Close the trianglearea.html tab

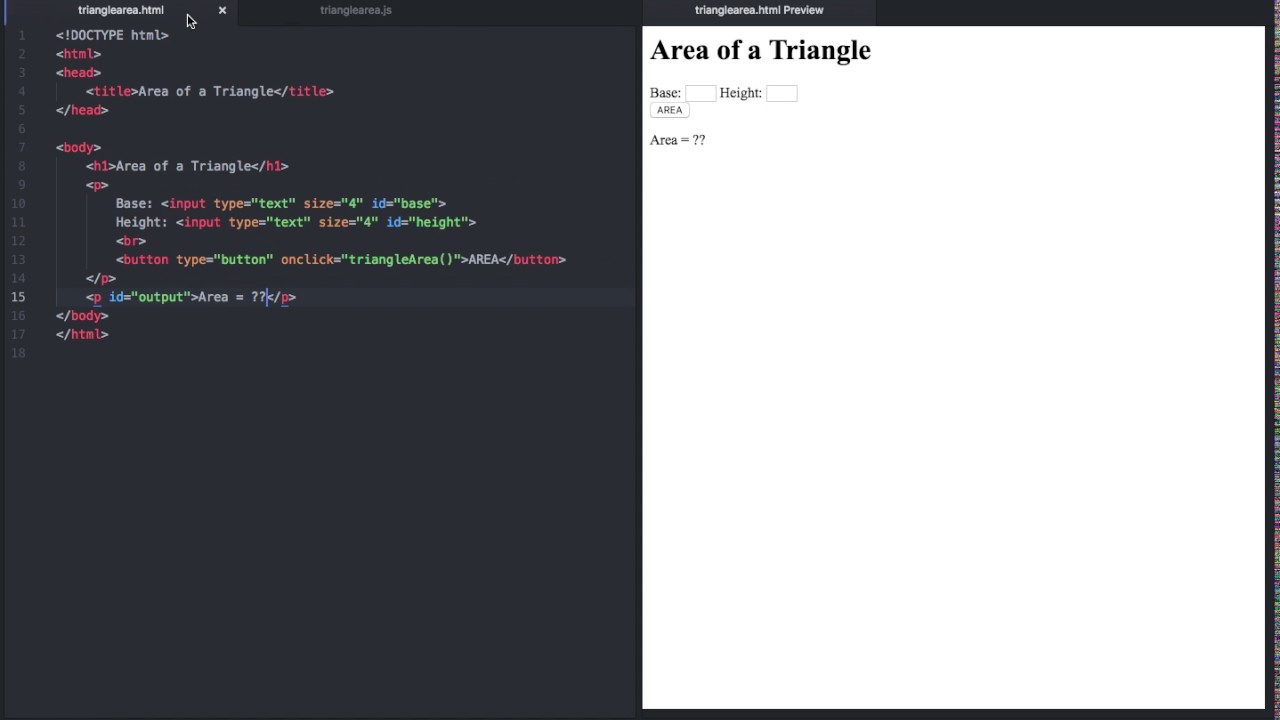(x=222, y=10)
